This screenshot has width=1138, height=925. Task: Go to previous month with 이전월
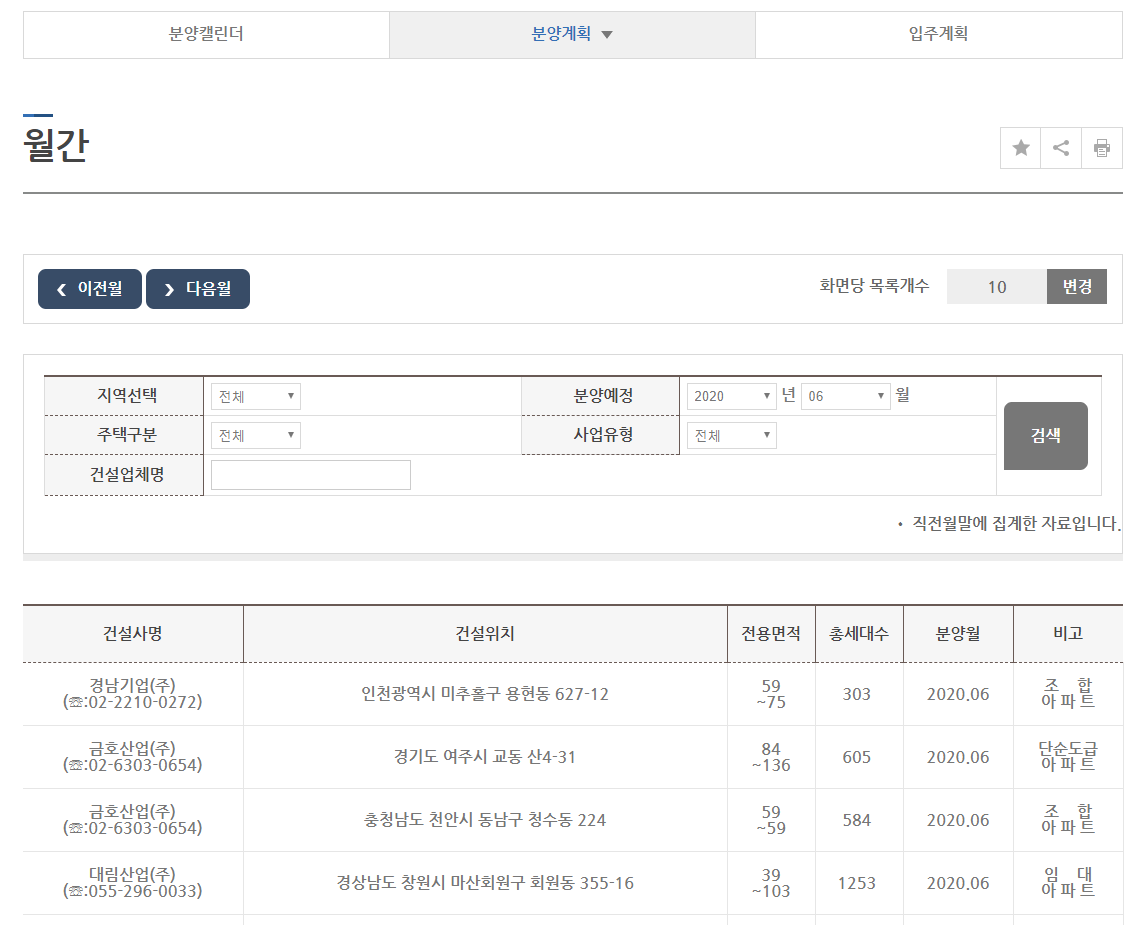click(x=90, y=289)
